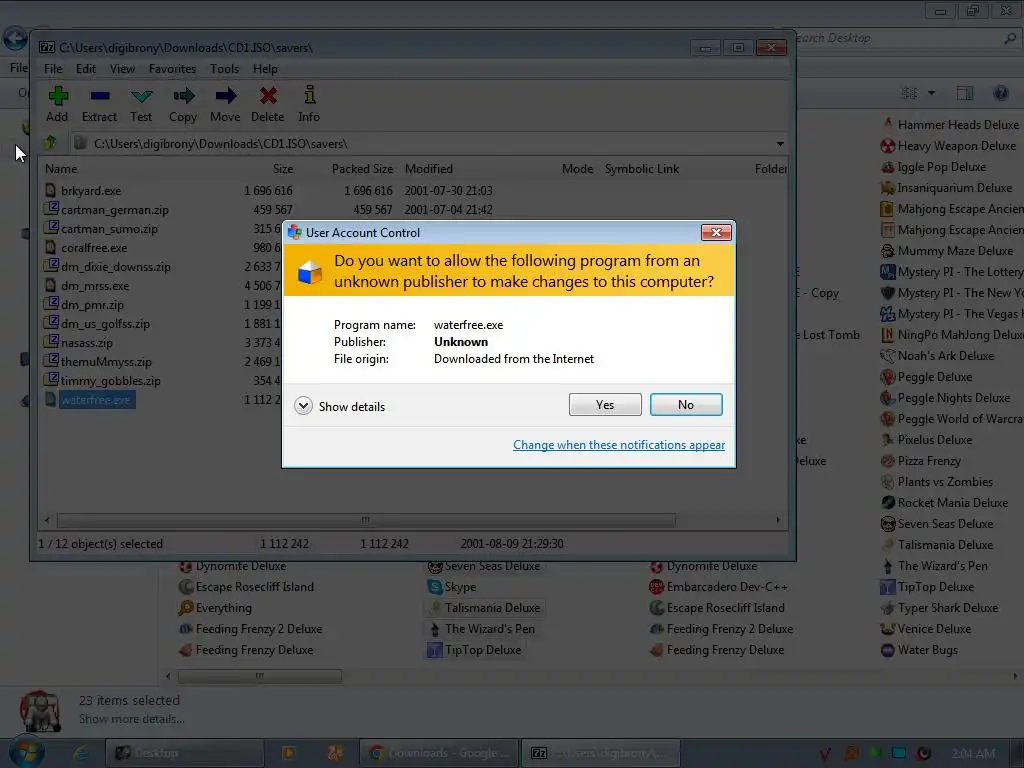Sort by the Modified column header
This screenshot has width=1024, height=768.
point(428,169)
